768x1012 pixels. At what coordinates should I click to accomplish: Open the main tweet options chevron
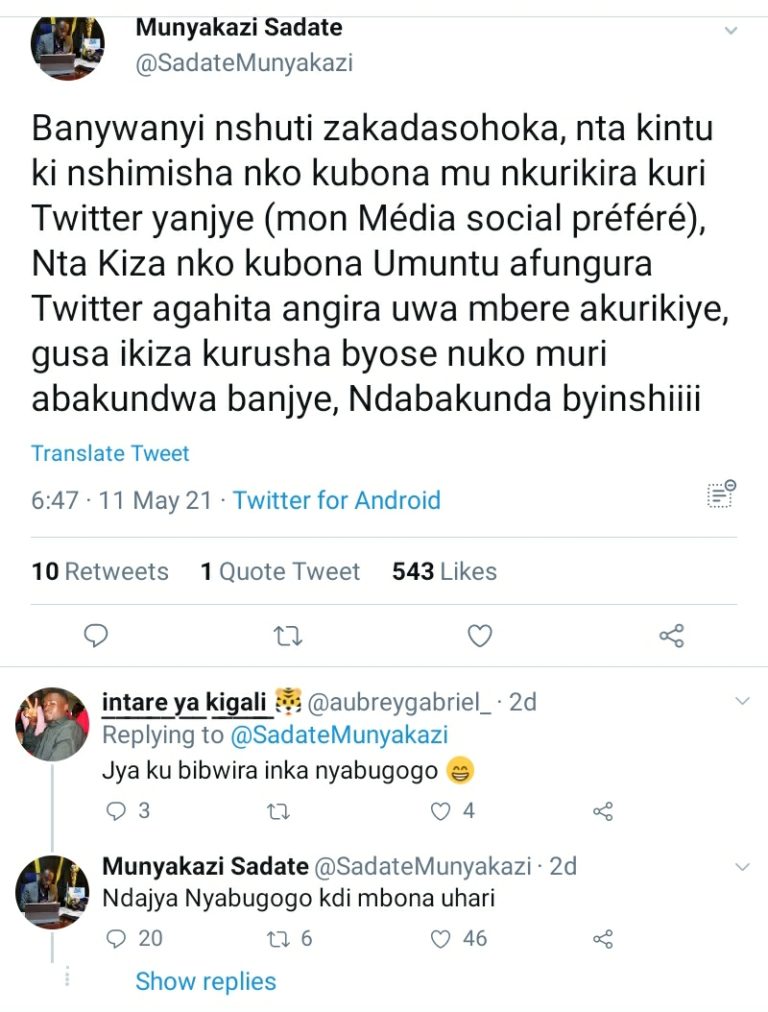(x=732, y=31)
